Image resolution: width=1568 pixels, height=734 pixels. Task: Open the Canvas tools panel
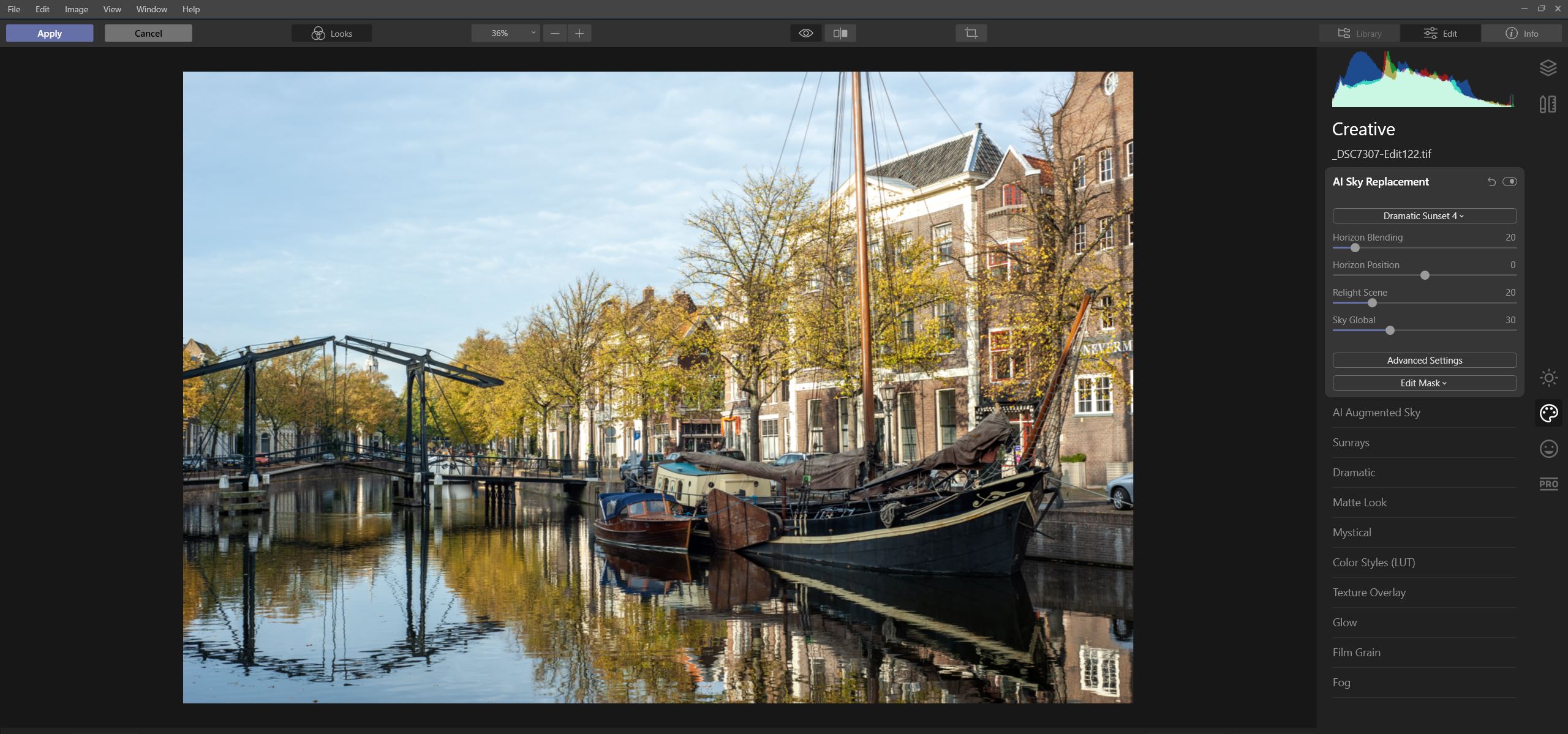1549,104
